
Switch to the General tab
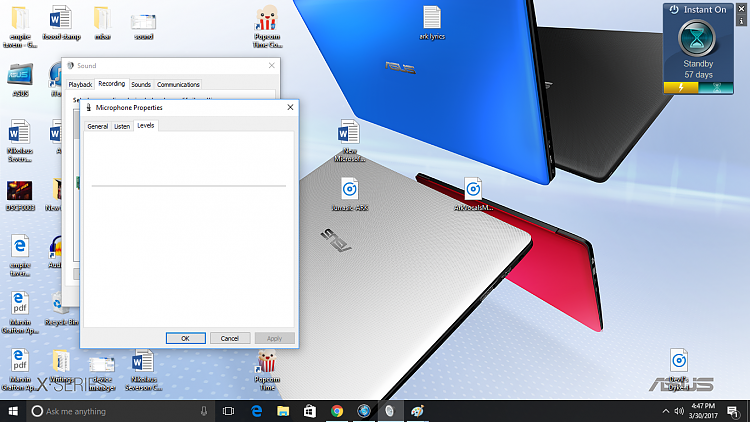pyautogui.click(x=97, y=126)
